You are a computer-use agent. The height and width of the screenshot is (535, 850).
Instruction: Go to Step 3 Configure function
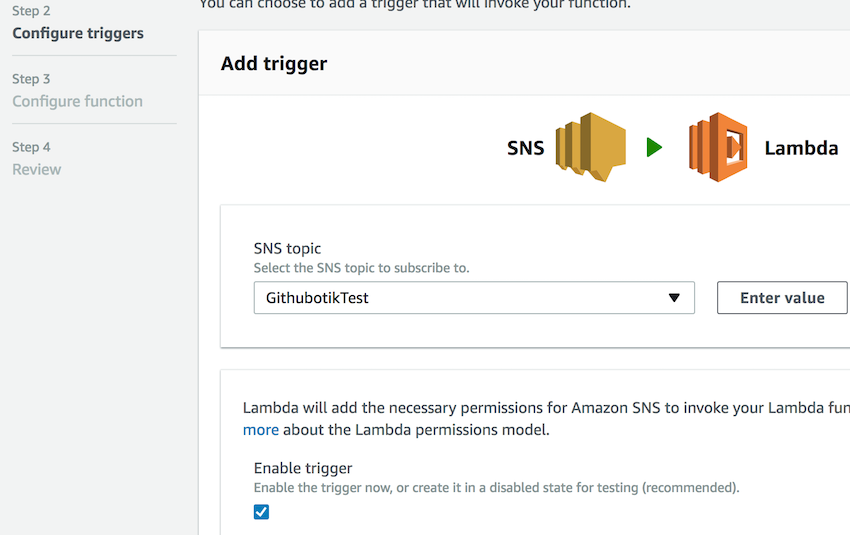[78, 101]
